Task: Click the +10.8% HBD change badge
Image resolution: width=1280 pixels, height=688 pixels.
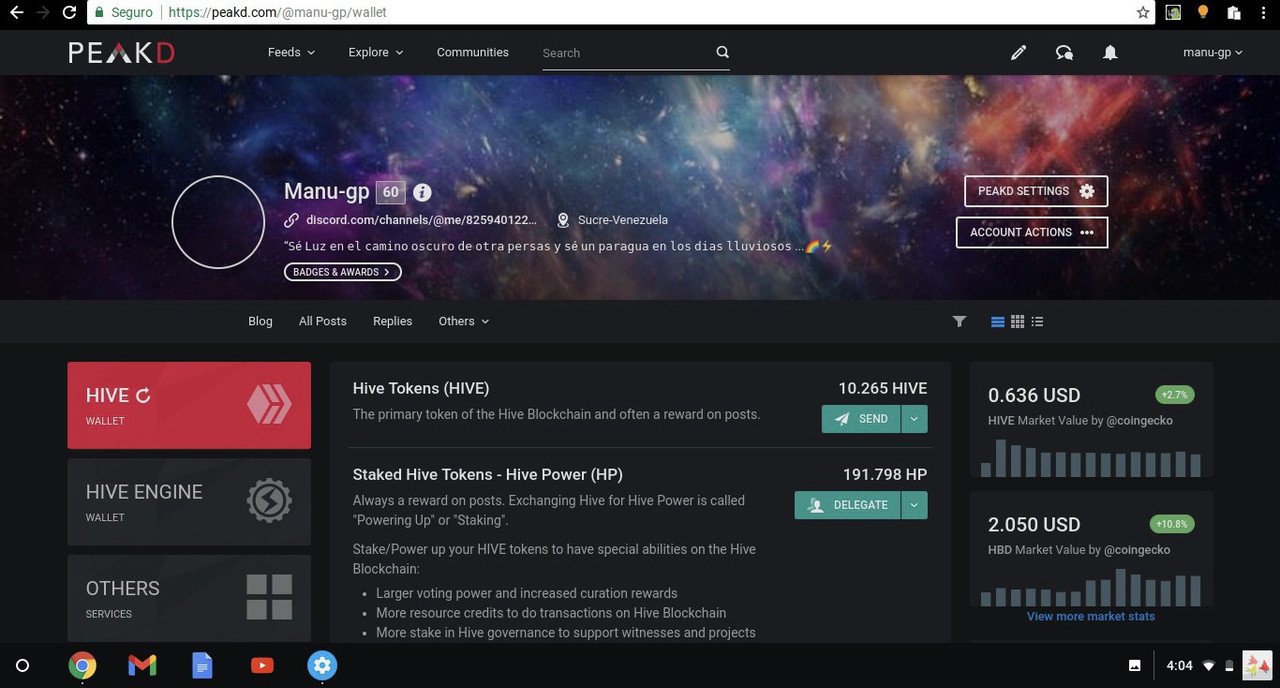Action: click(1172, 524)
